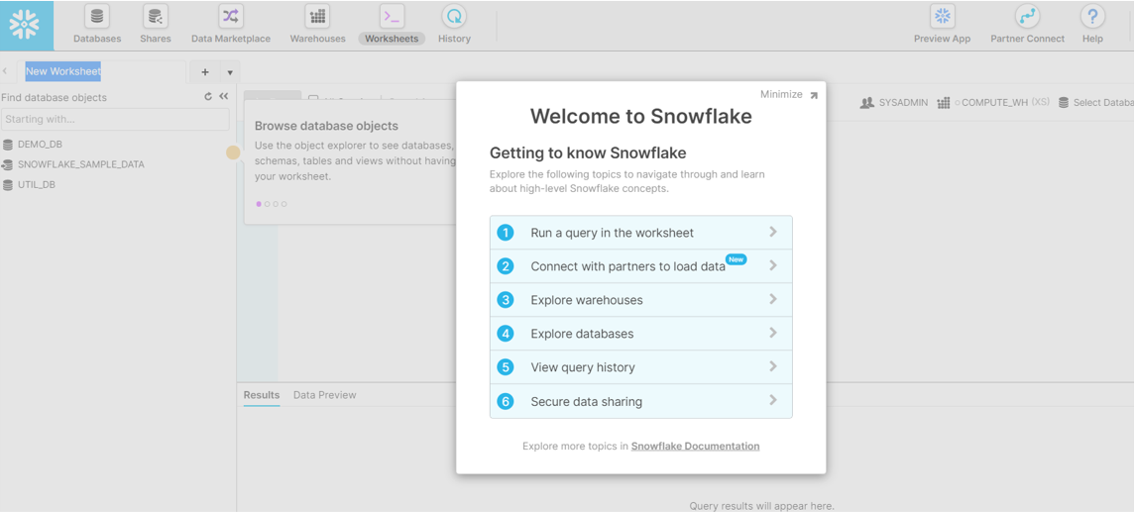1134x512 pixels.
Task: Open the Secure data sharing topic
Action: [641, 401]
